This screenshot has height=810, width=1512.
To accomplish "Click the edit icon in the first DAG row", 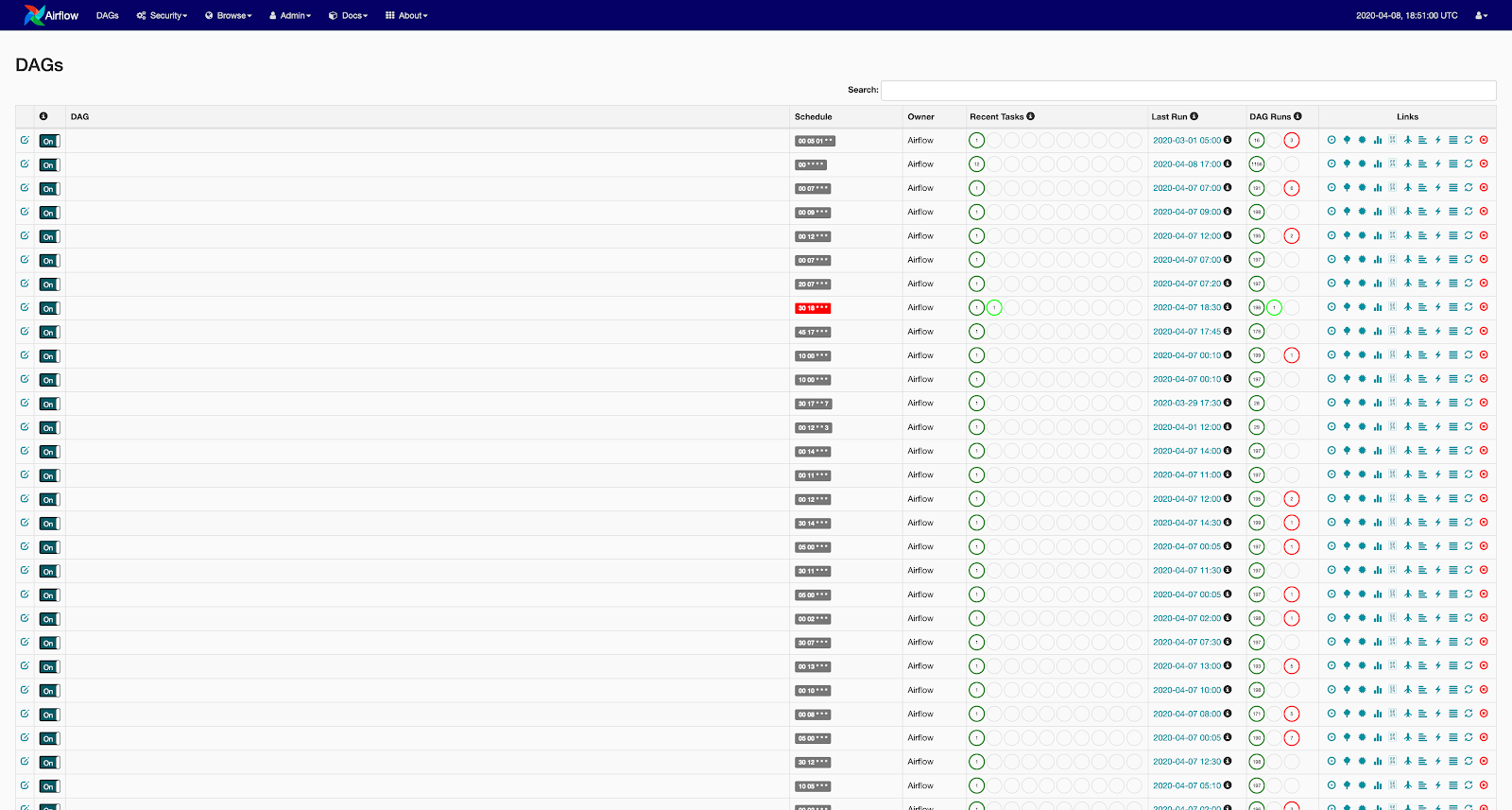I will click(25, 140).
